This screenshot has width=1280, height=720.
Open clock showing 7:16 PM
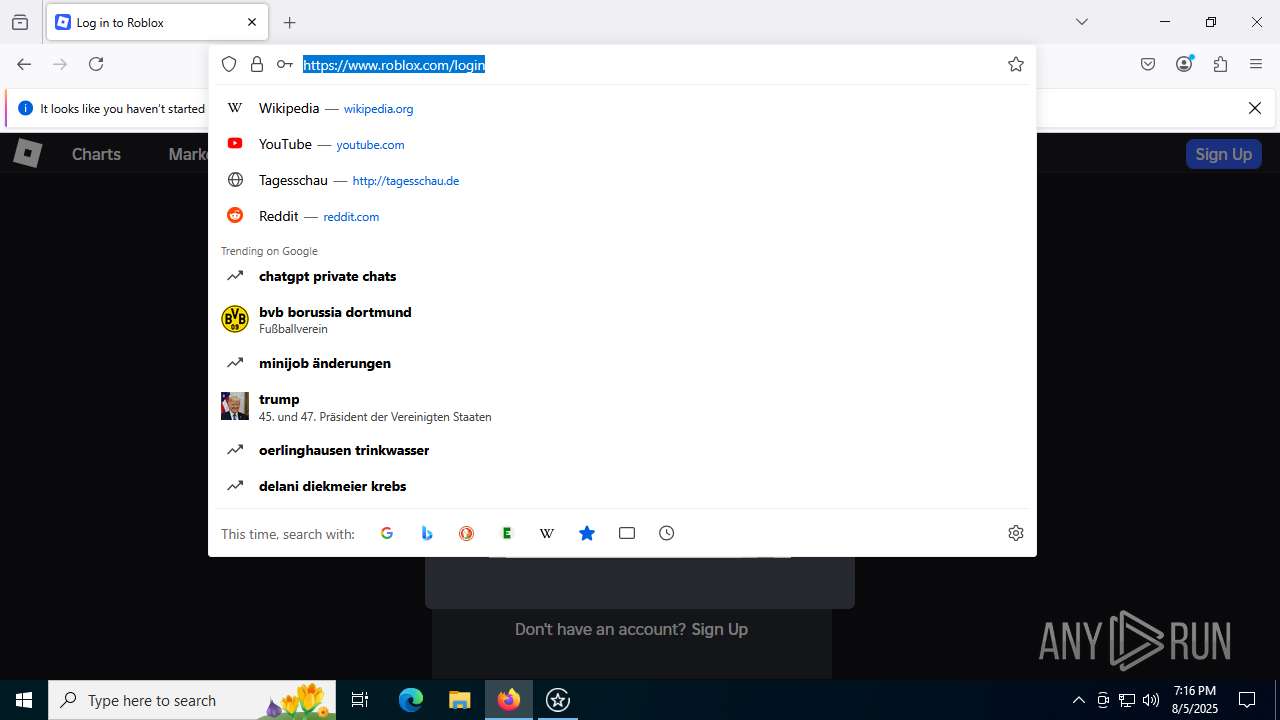coord(1195,700)
